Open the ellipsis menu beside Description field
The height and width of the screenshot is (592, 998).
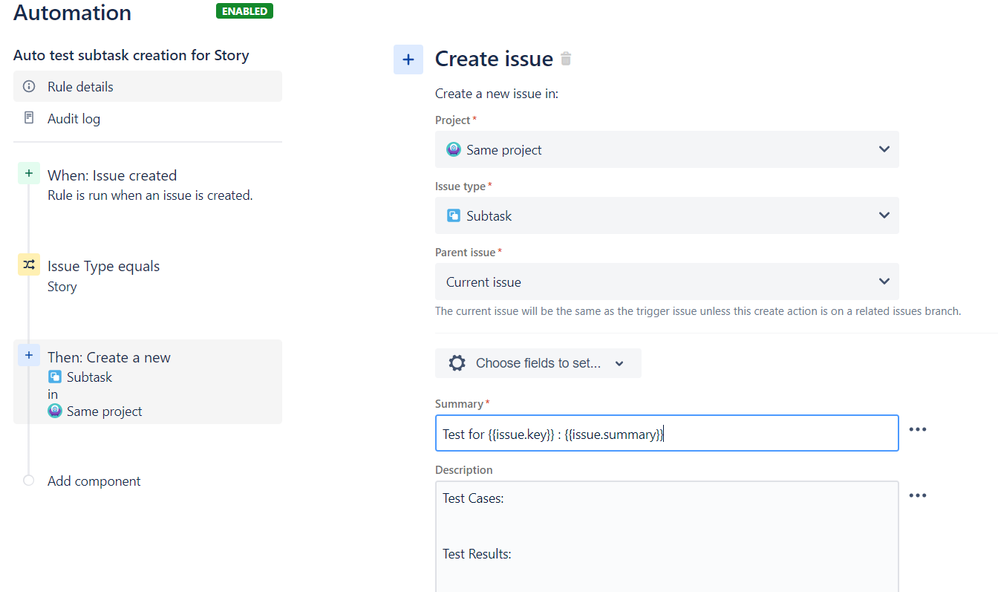[x=917, y=495]
